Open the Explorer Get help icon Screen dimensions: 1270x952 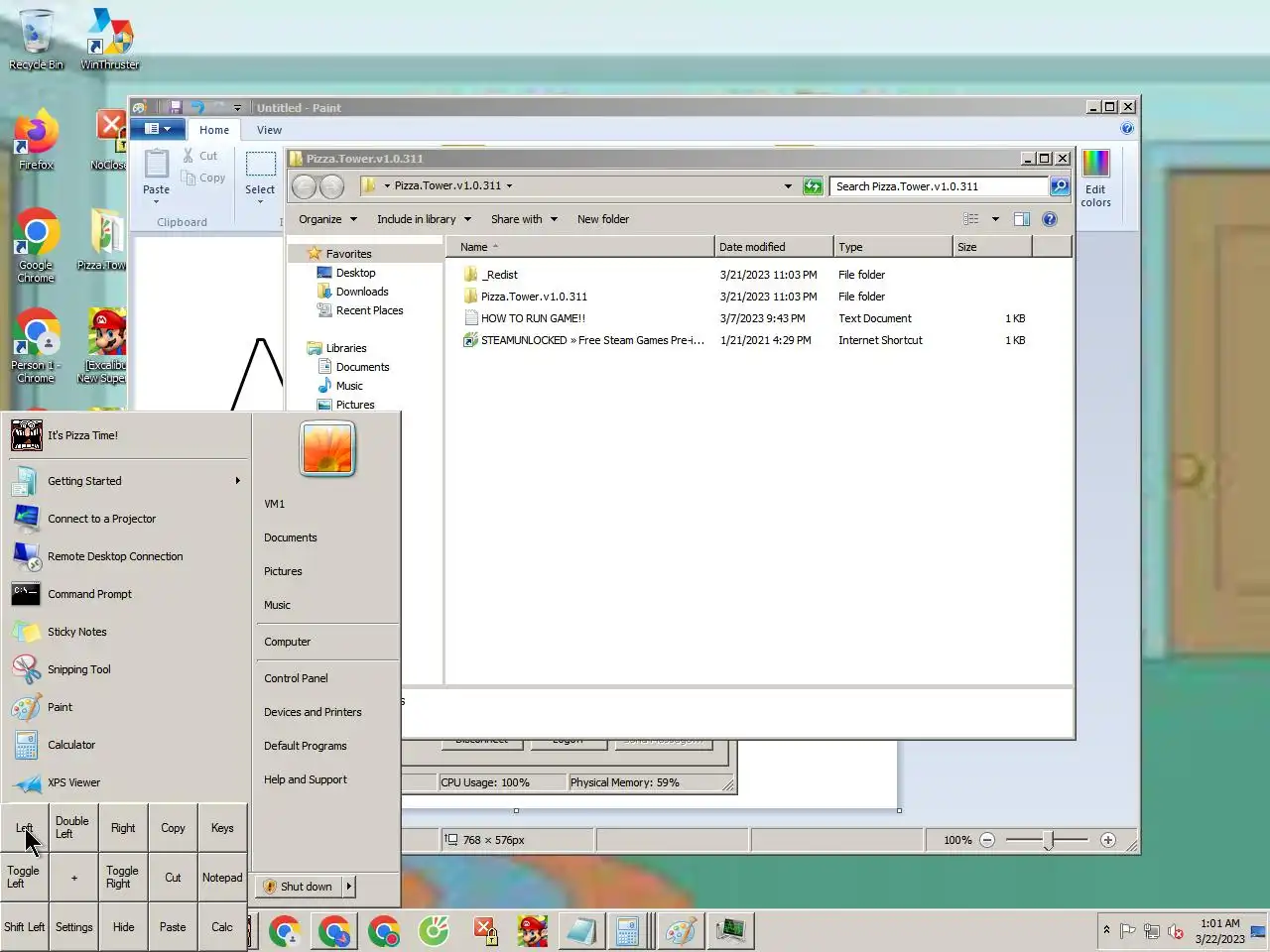tap(1050, 219)
